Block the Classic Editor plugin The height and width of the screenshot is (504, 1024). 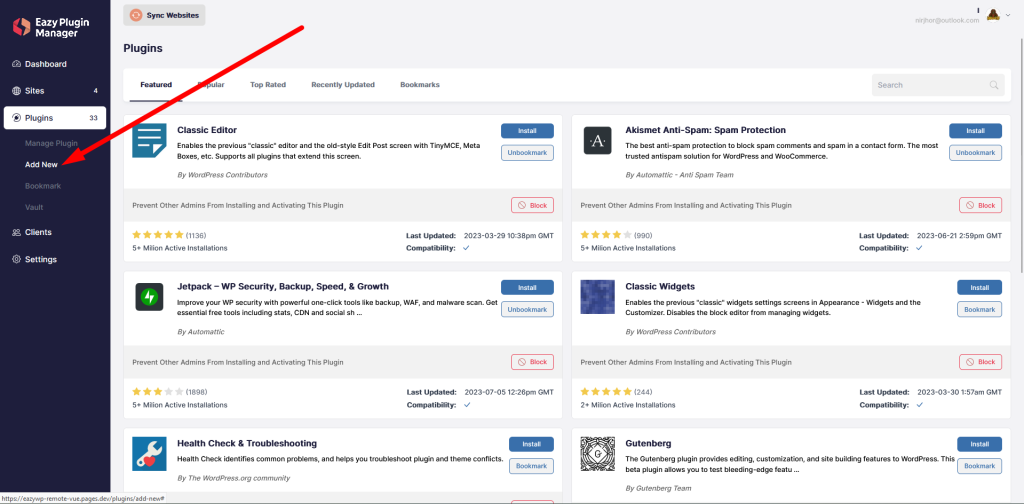[x=532, y=205]
